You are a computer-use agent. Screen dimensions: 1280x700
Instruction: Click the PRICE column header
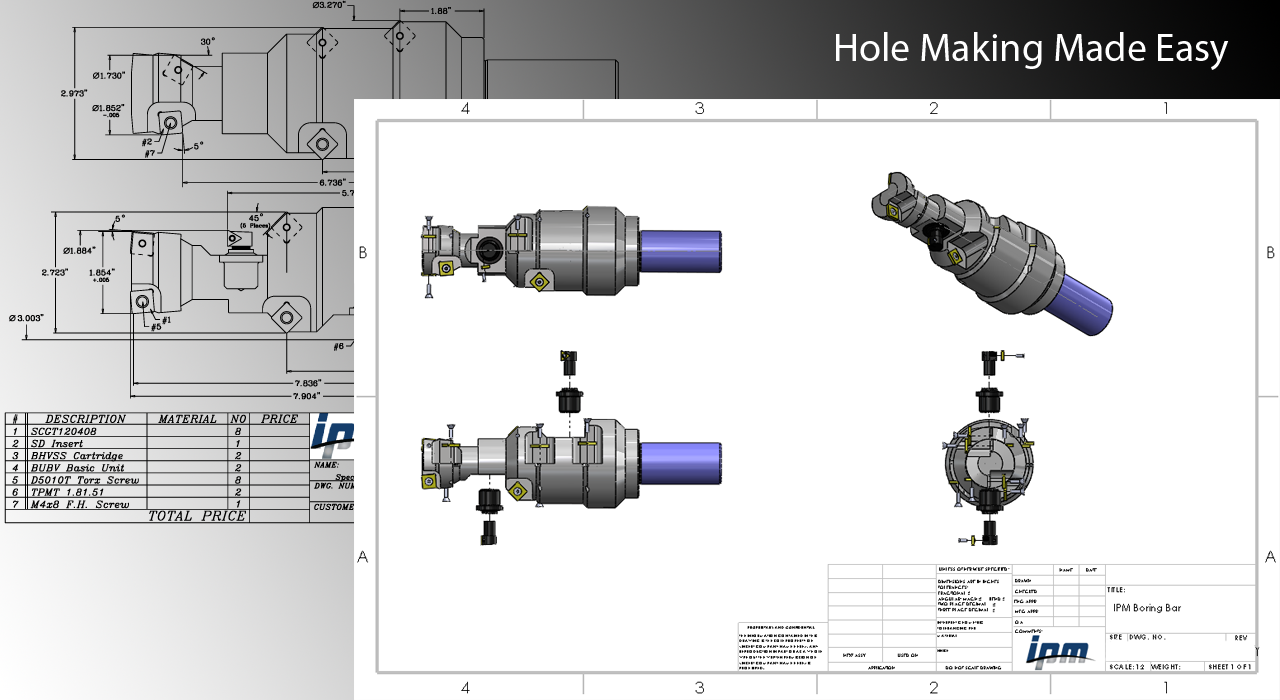[279, 419]
